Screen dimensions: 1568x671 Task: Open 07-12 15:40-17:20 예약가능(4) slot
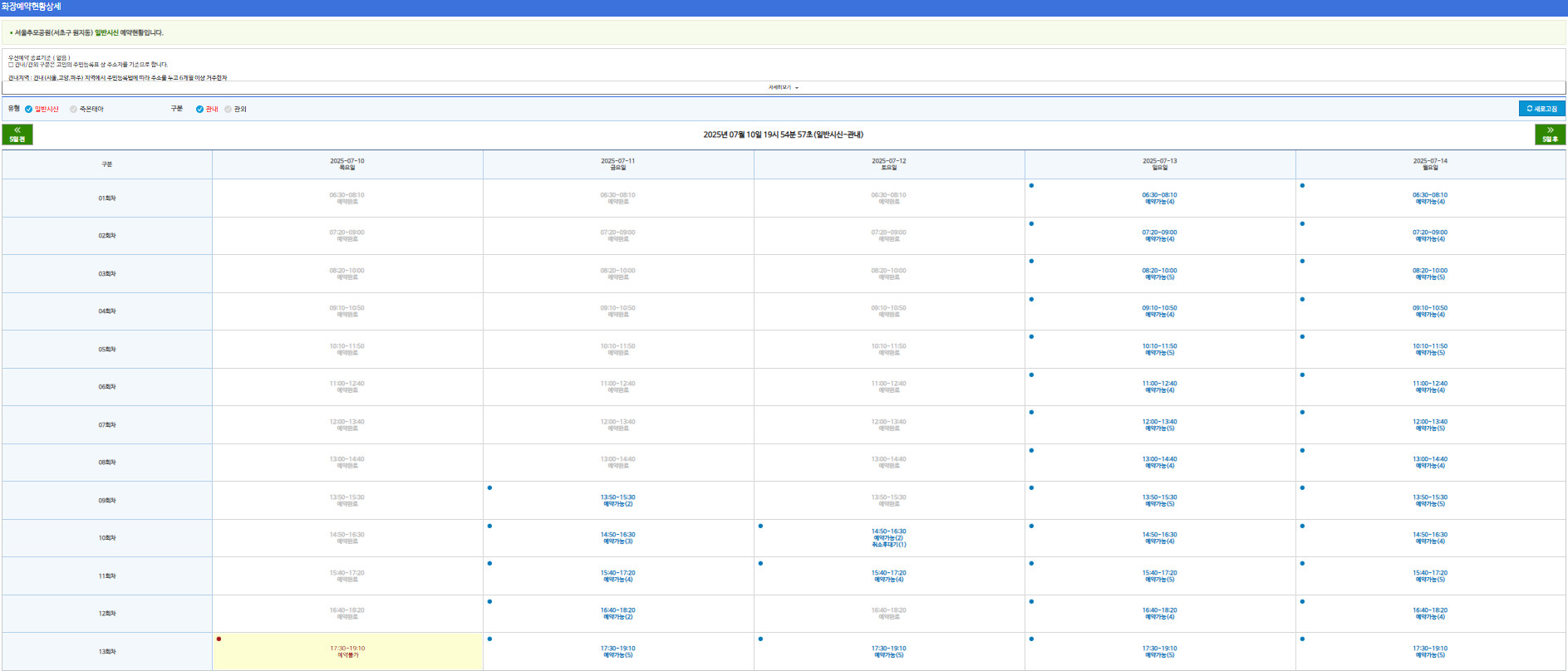click(x=888, y=576)
